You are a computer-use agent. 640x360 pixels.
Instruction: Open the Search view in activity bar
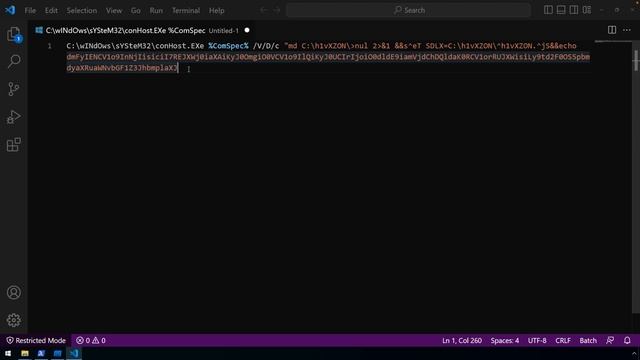[x=13, y=61]
